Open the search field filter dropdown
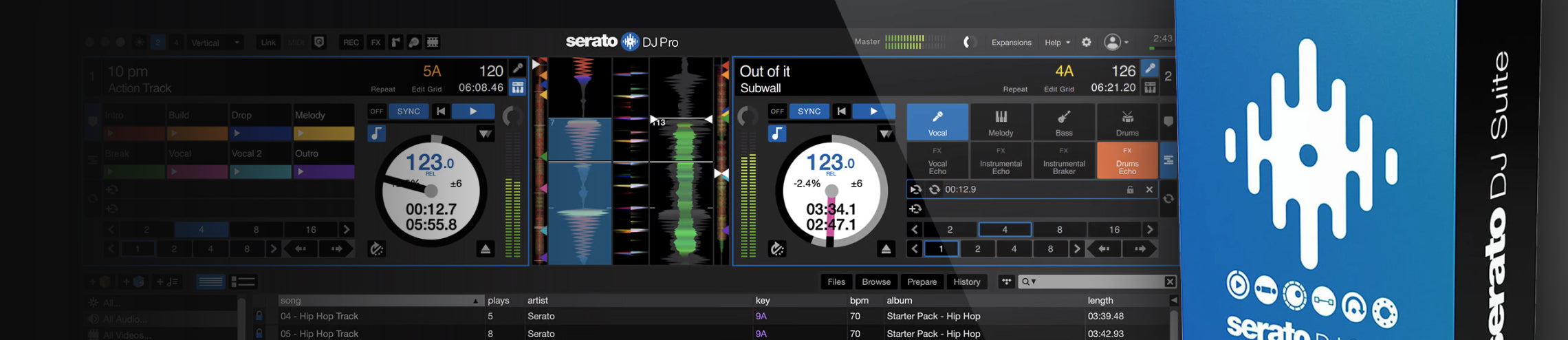Image resolution: width=1568 pixels, height=340 pixels. pos(1030,281)
